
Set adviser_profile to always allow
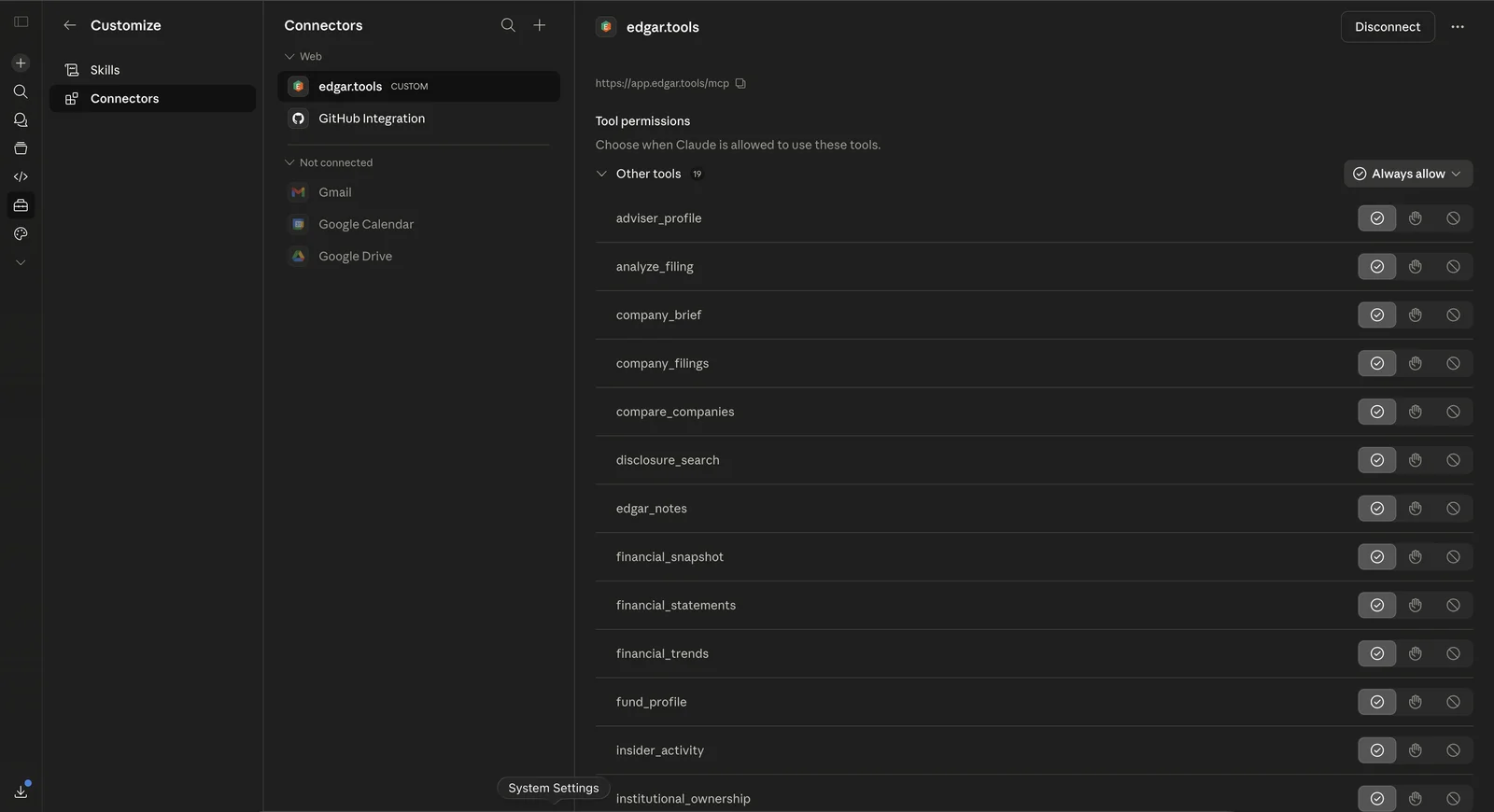tap(1377, 218)
